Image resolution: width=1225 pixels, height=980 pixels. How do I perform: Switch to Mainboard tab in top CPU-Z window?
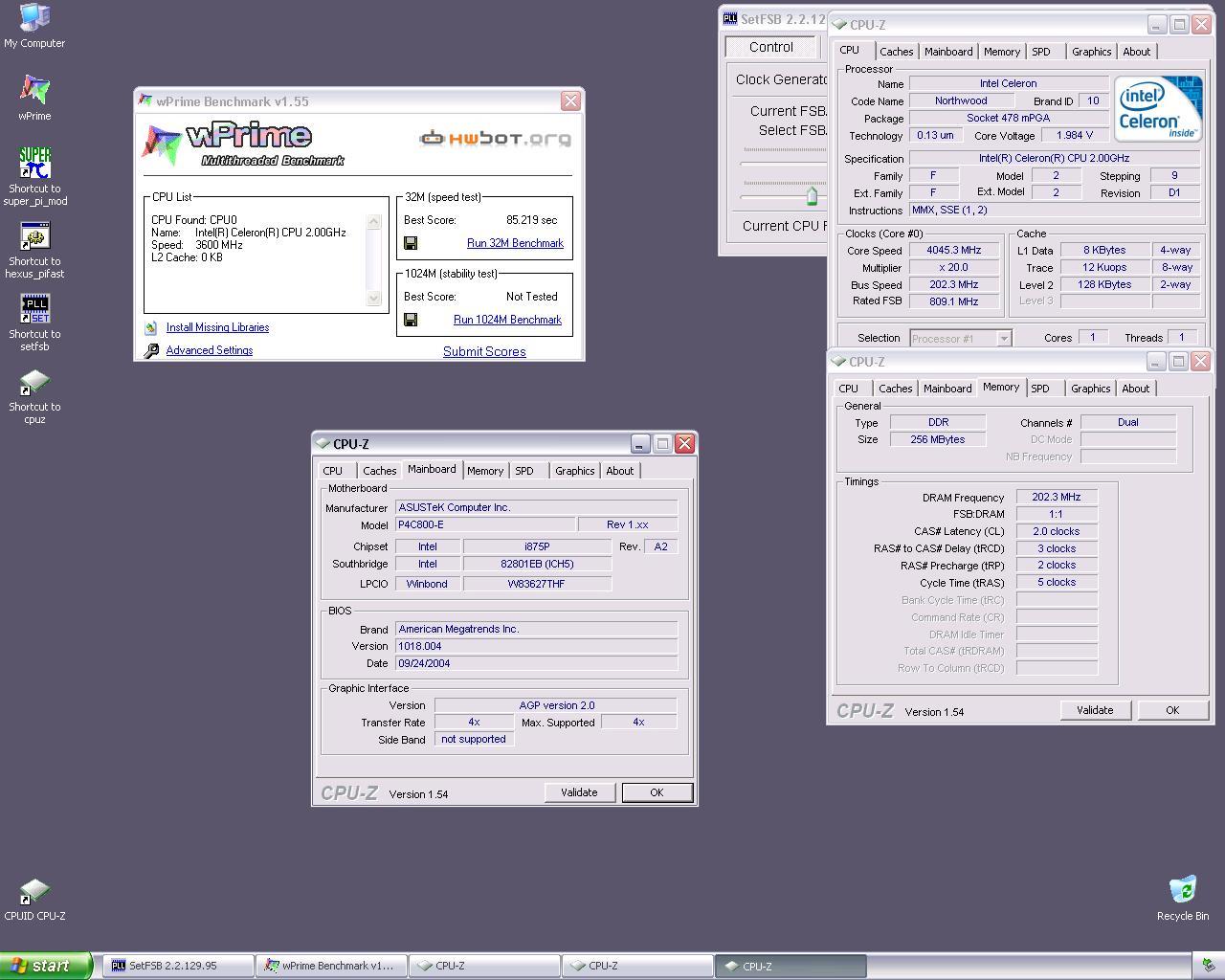pos(948,52)
